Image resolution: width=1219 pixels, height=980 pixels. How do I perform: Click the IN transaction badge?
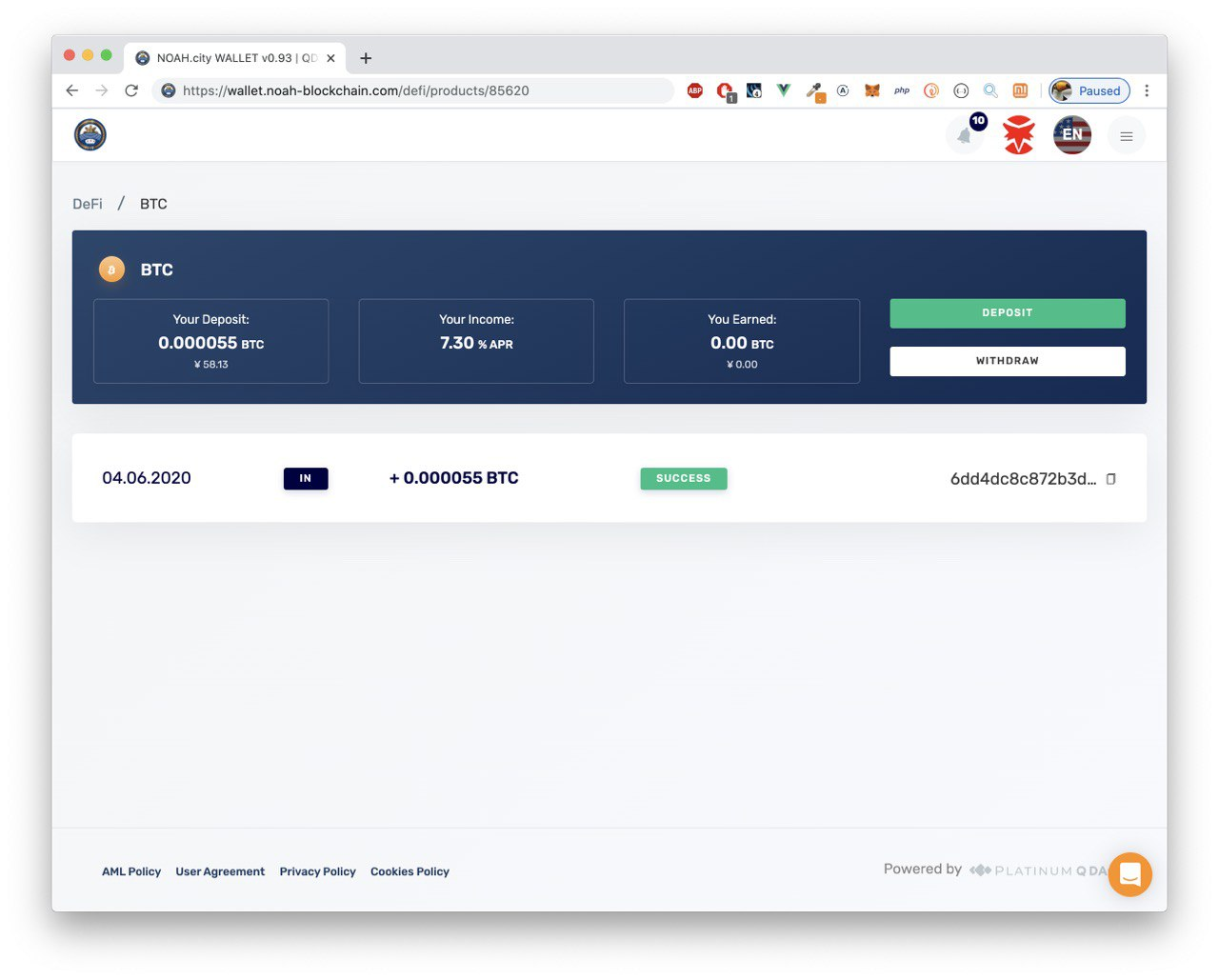[306, 478]
